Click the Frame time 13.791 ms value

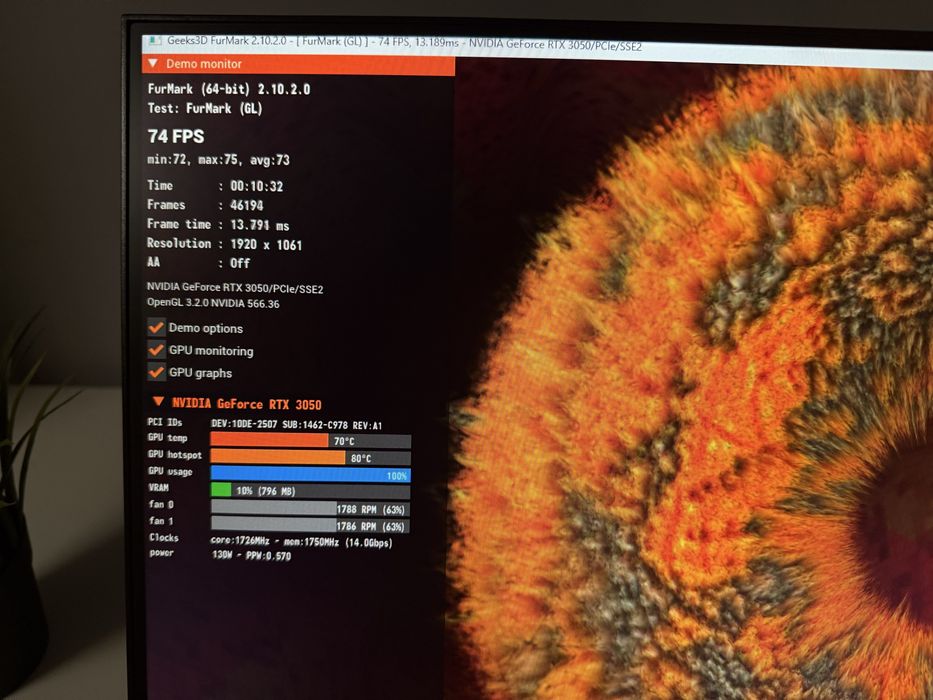click(x=259, y=226)
